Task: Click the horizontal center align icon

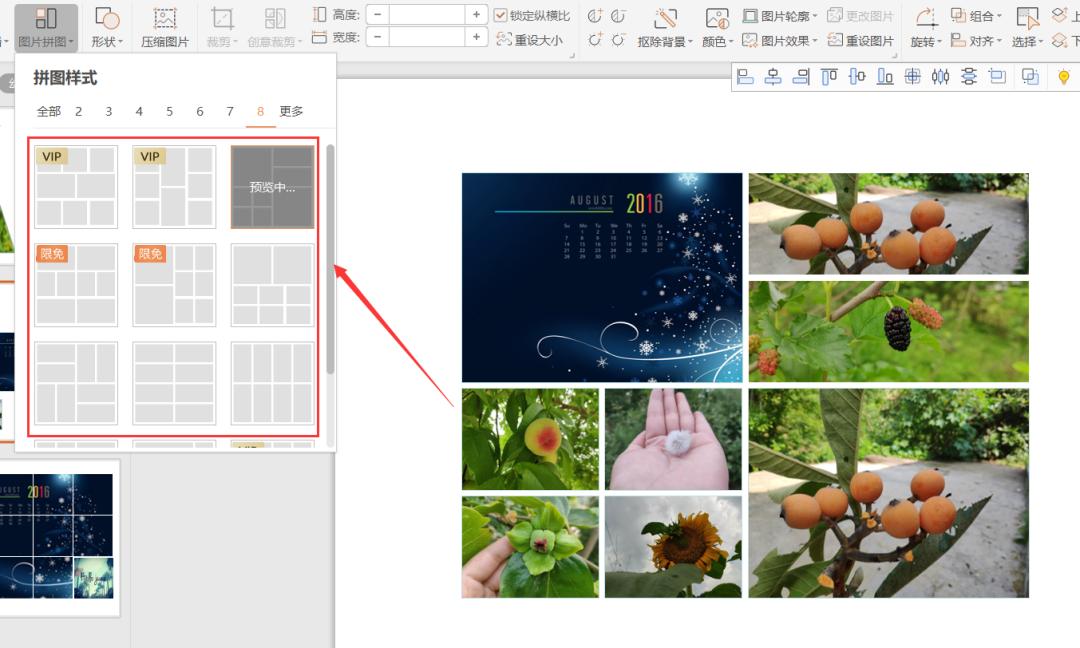Action: [x=773, y=77]
